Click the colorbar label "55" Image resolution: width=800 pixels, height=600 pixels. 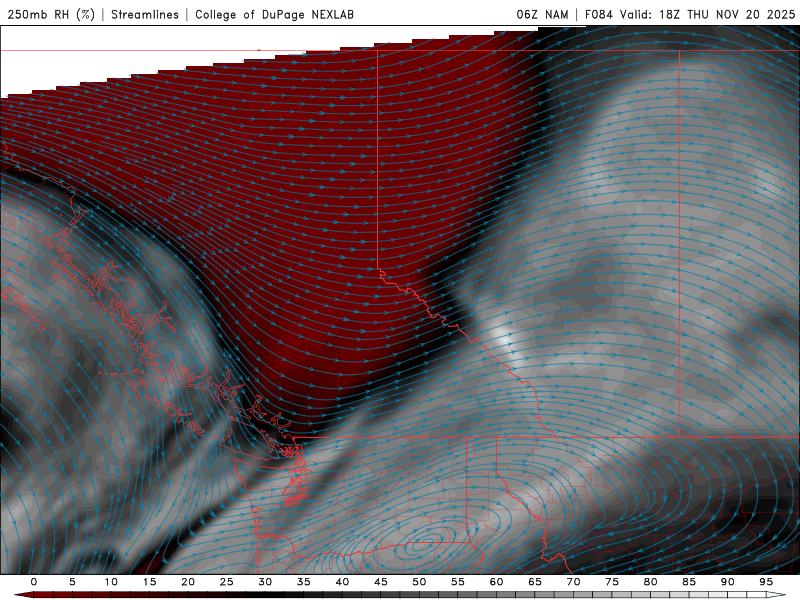(x=458, y=582)
